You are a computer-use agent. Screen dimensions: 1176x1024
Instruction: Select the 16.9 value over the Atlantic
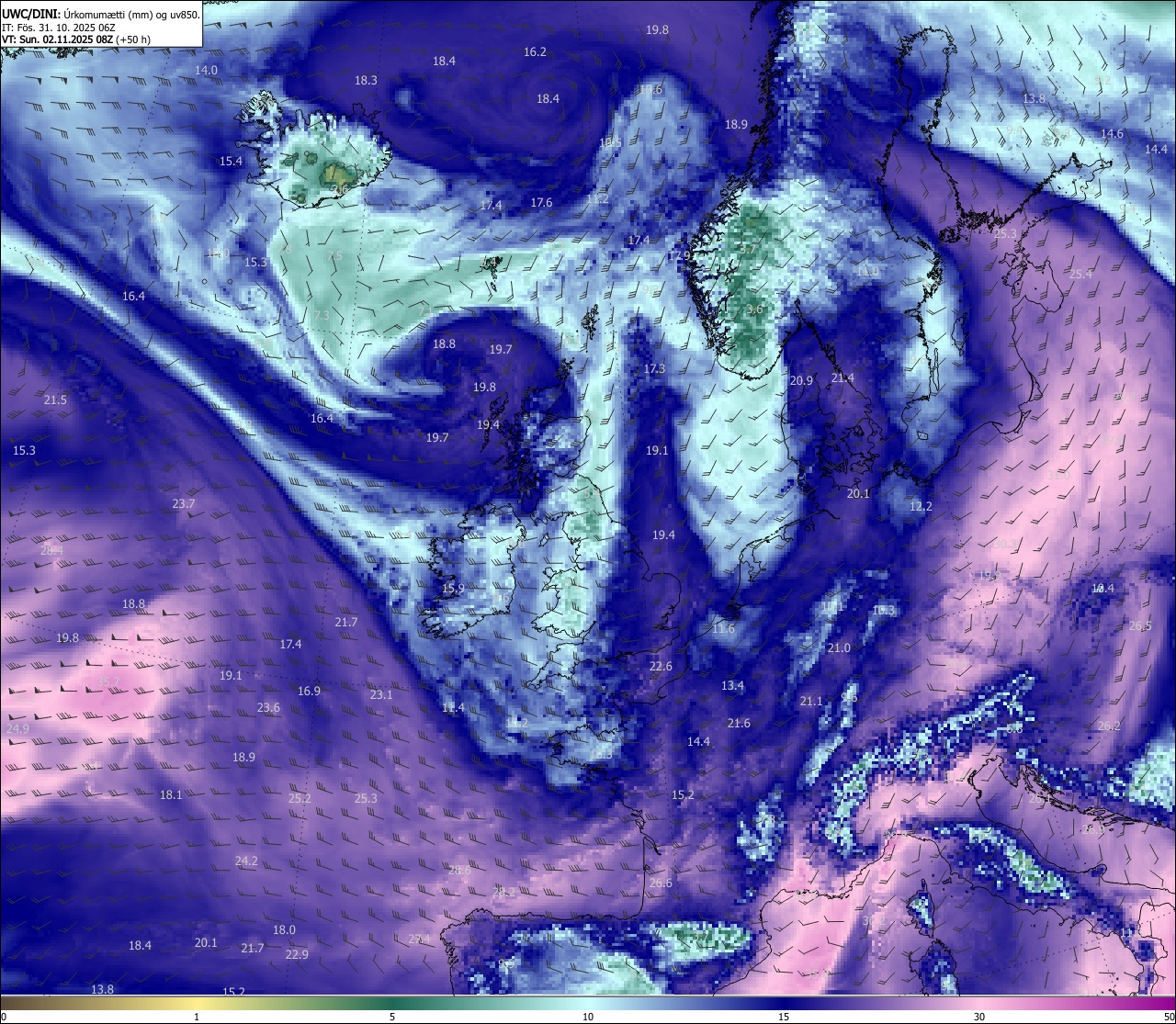click(x=309, y=692)
